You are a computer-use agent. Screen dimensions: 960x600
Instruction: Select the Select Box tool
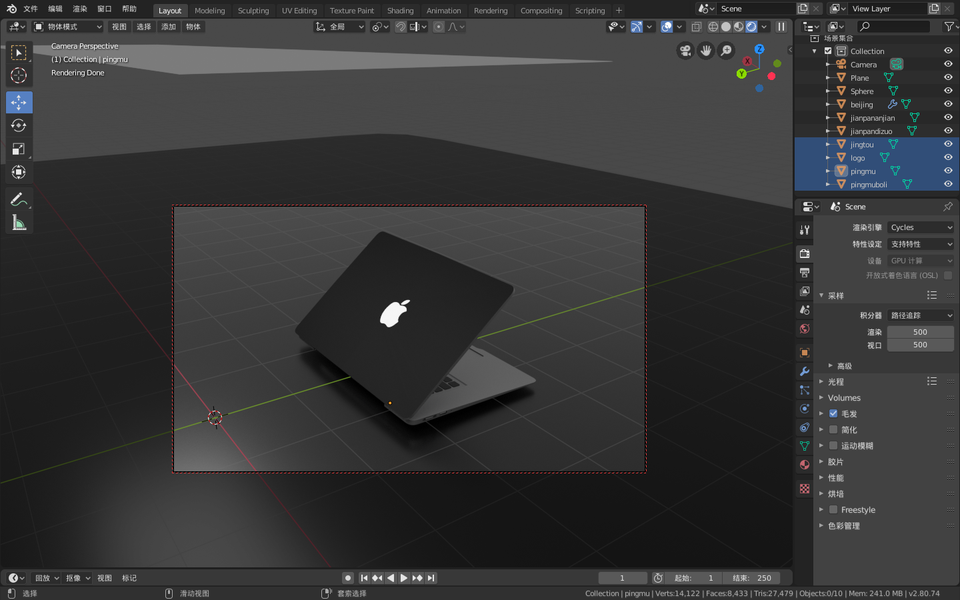19,53
